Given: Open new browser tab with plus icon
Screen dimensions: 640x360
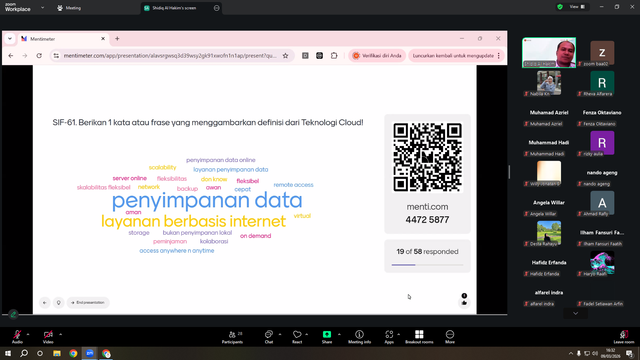Looking at the screenshot, I should [x=117, y=38].
